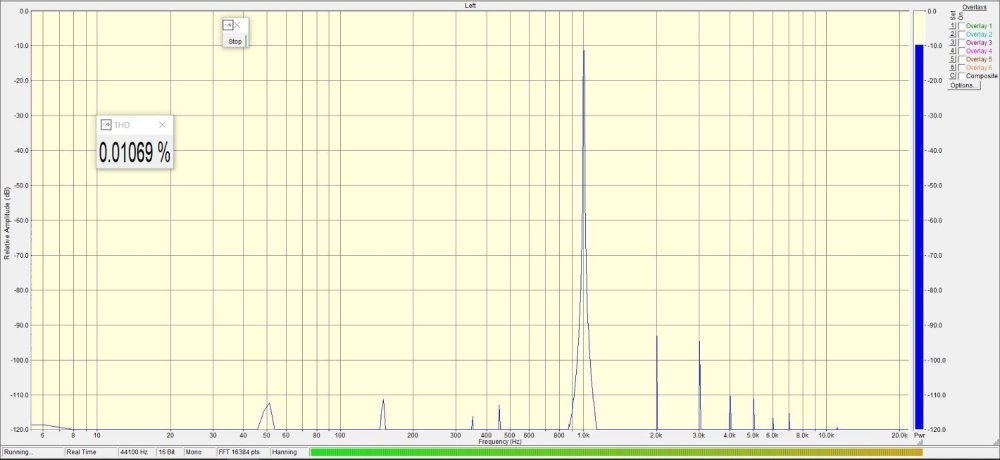Turn on the Overlay 5 checkbox
The height and width of the screenshot is (460, 1000).
point(962,59)
